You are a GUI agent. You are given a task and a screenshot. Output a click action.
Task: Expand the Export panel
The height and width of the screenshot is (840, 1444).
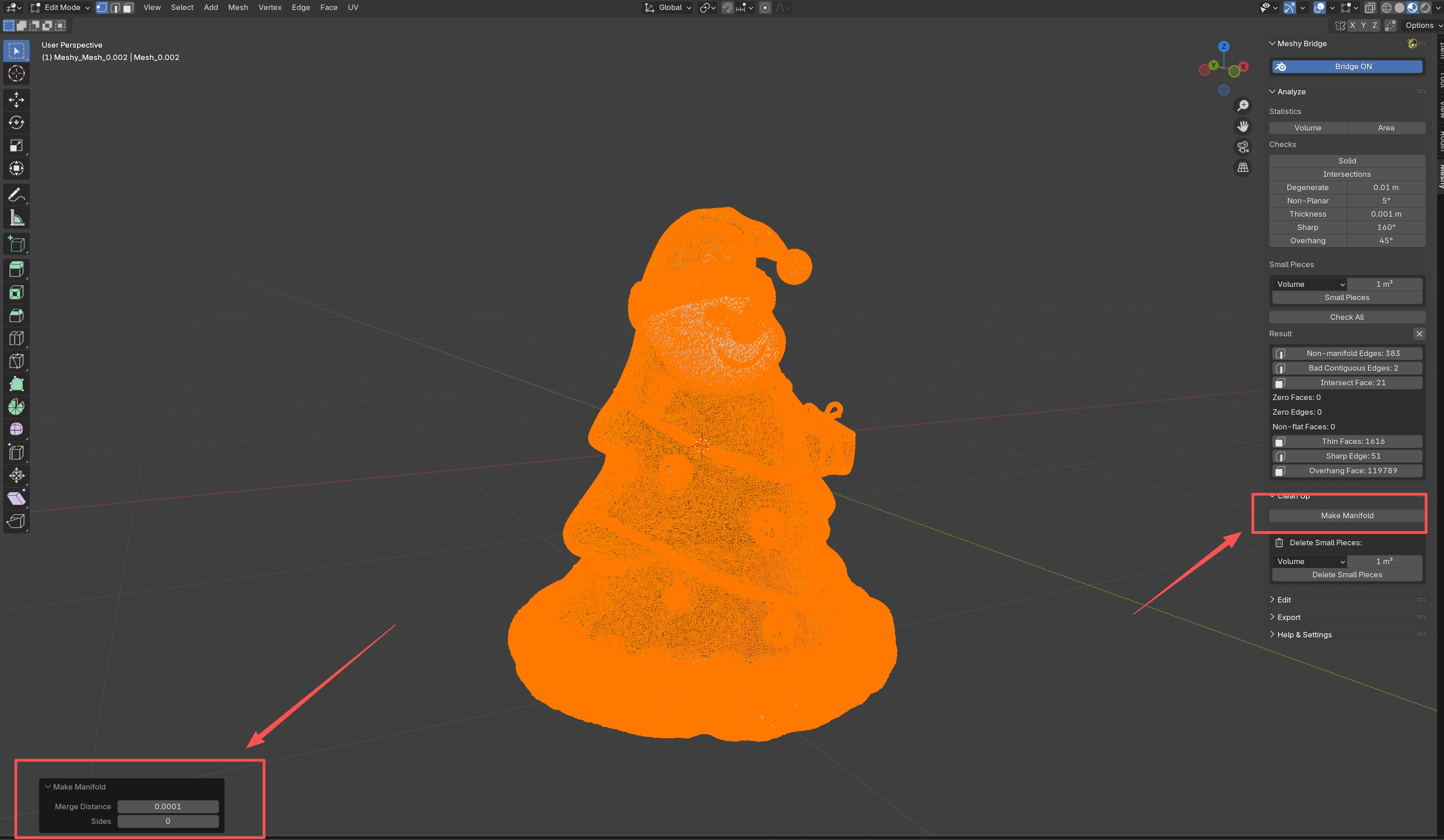click(1289, 617)
